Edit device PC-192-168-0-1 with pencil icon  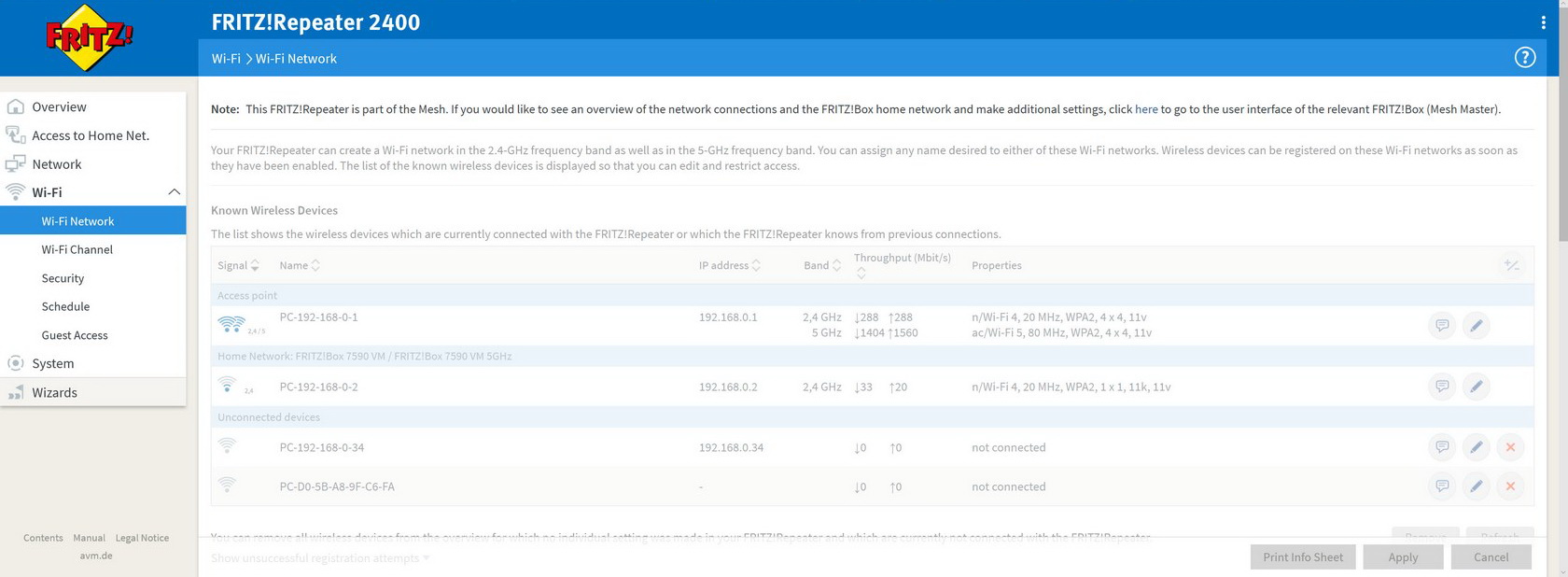(x=1476, y=326)
